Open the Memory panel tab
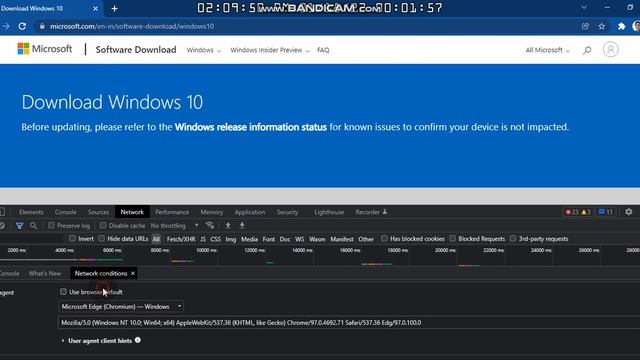This screenshot has width=640, height=360. click(x=211, y=212)
